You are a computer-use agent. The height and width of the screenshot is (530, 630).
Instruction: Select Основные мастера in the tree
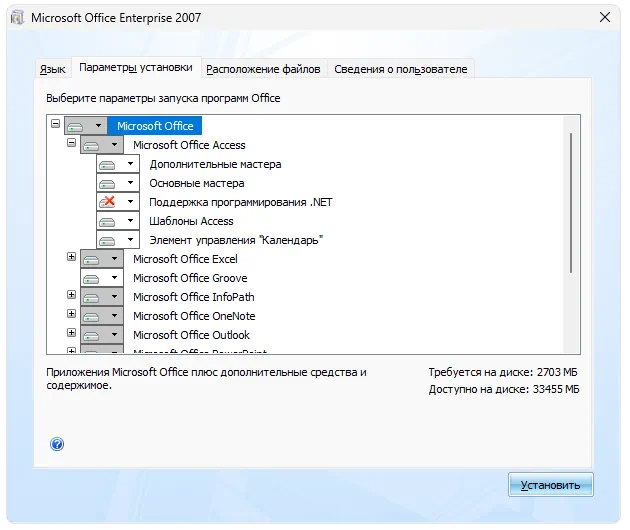coord(197,183)
